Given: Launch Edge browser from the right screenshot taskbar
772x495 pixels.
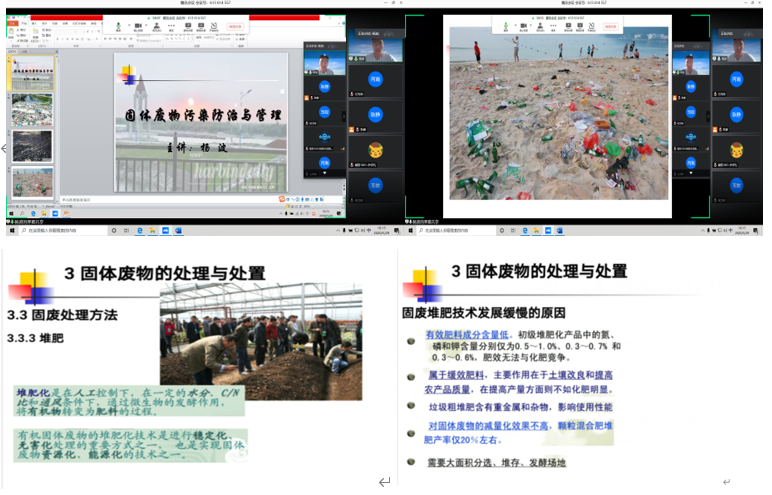Looking at the screenshot, I should pyautogui.click(x=524, y=230).
